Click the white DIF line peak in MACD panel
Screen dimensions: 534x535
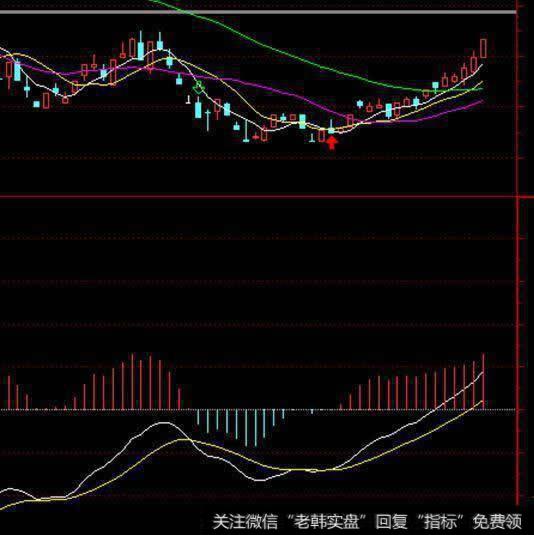pyautogui.click(x=164, y=423)
